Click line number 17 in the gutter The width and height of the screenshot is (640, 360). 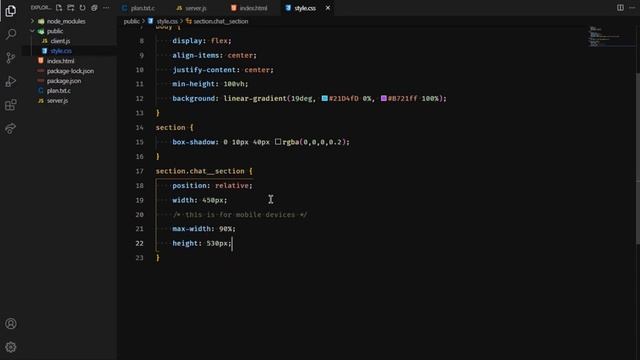tap(140, 171)
